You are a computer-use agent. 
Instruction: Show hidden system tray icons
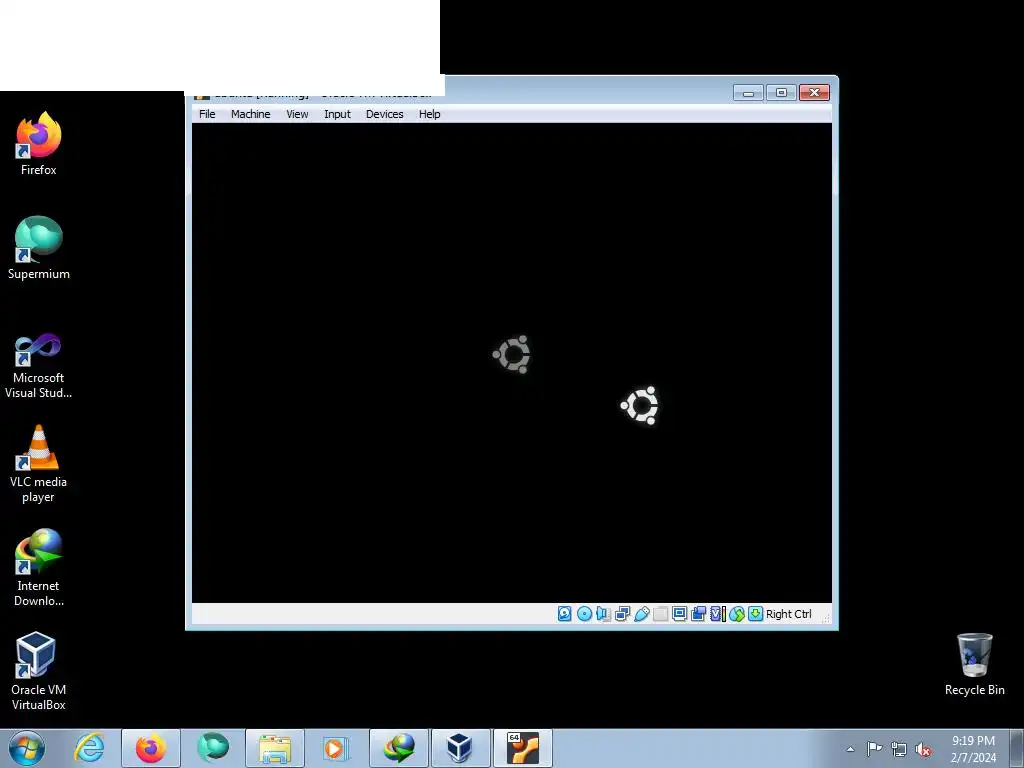pyautogui.click(x=850, y=749)
